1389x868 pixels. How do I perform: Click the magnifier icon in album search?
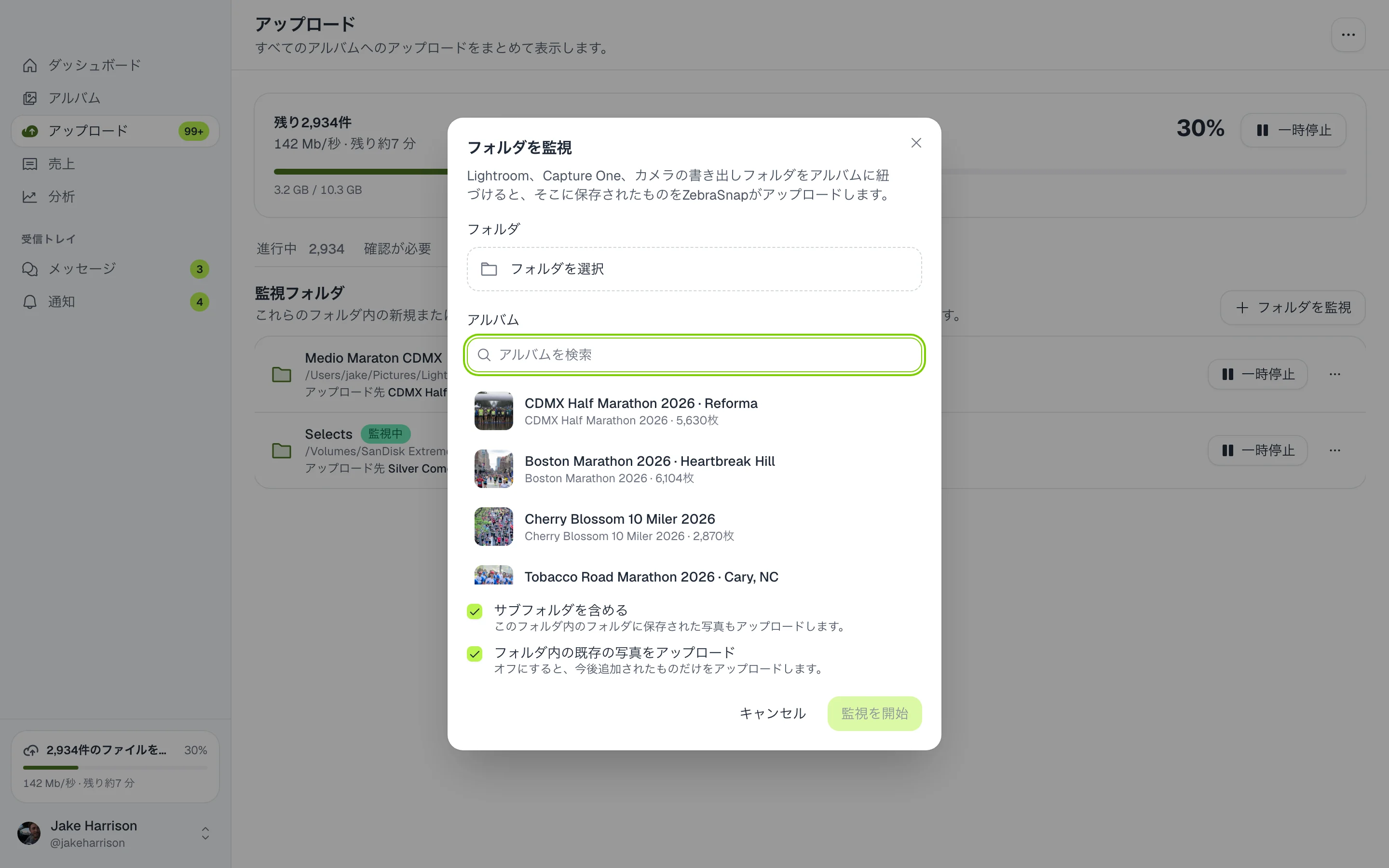tap(484, 355)
